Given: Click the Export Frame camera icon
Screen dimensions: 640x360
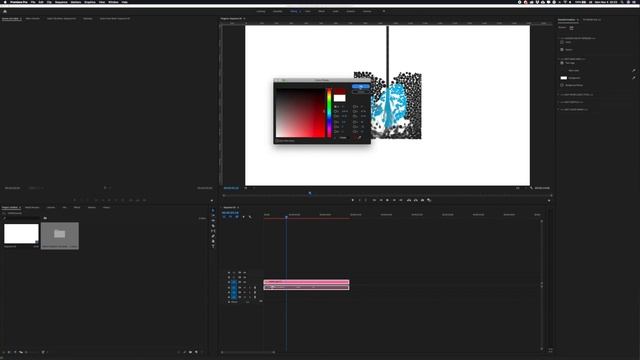Looking at the screenshot, I should (422, 200).
